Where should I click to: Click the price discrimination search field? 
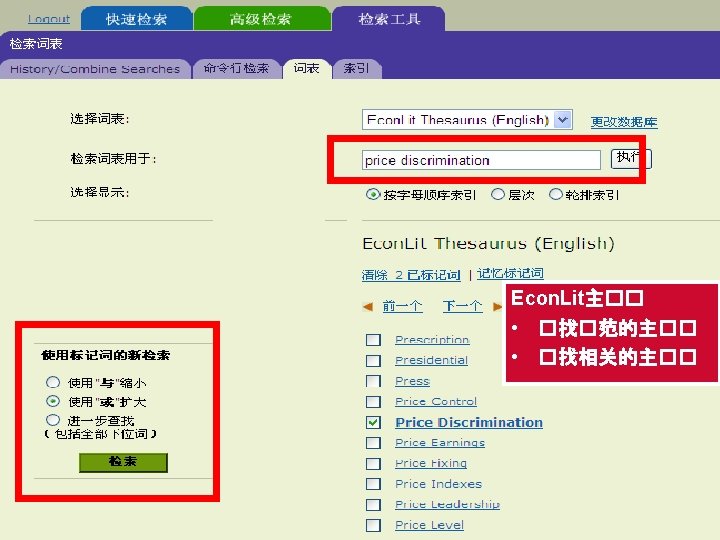coord(481,160)
